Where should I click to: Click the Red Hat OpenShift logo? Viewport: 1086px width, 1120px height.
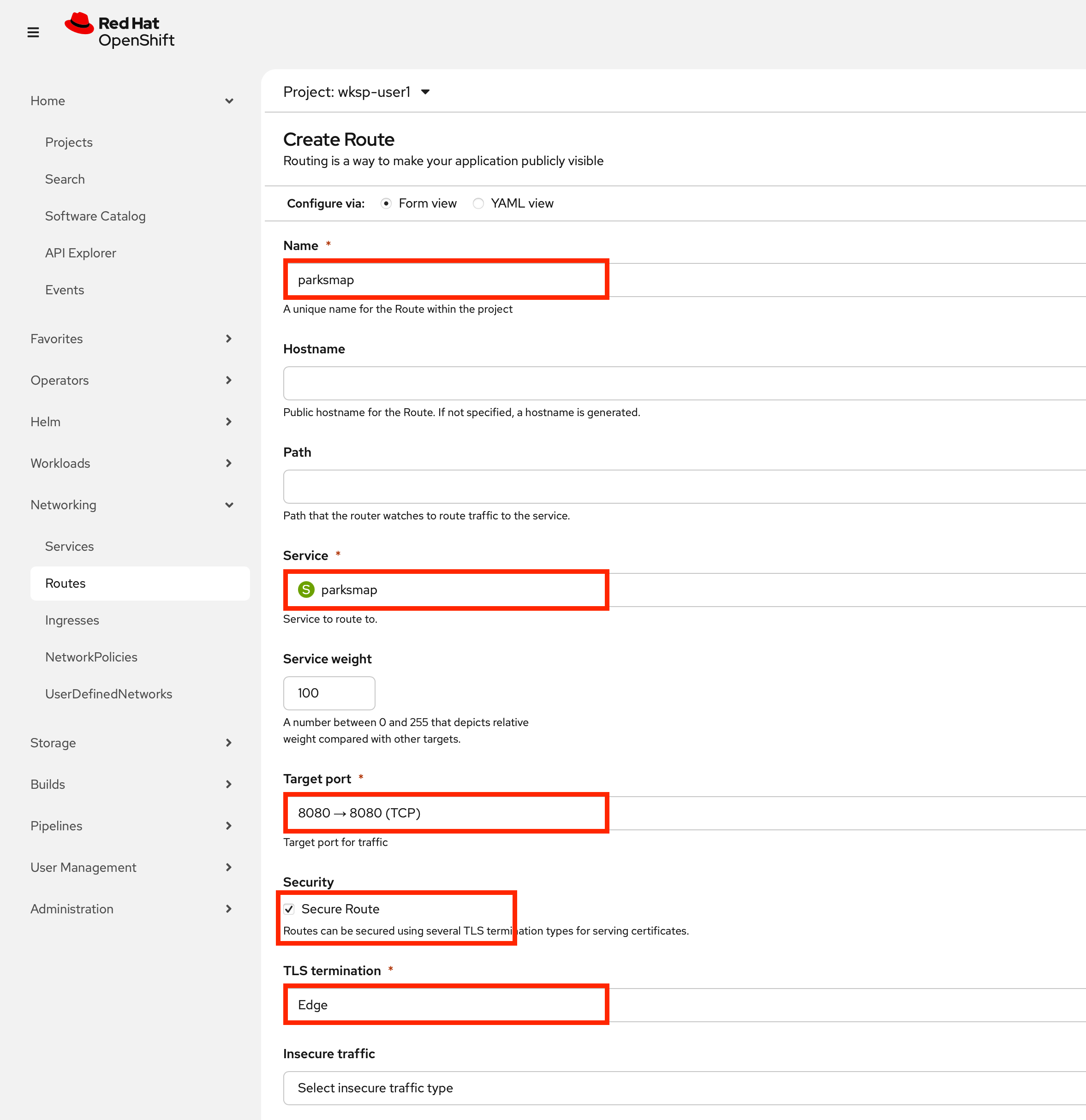tap(119, 31)
